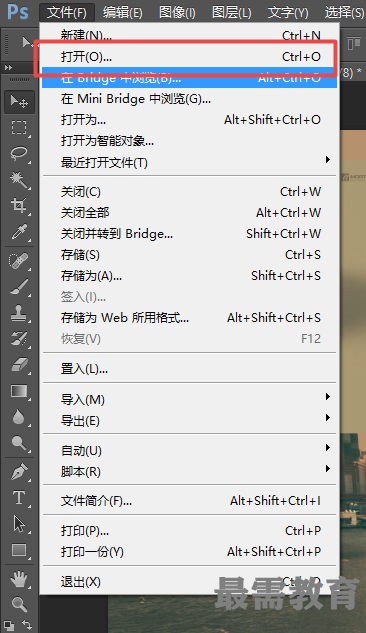Select the Rectangular Marquee tool
Screen dimensions: 366x633
click(19, 128)
